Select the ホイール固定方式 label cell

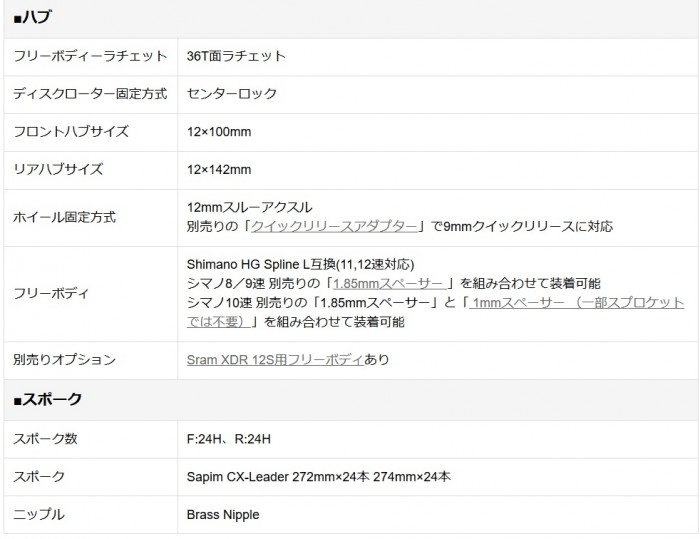(64, 216)
